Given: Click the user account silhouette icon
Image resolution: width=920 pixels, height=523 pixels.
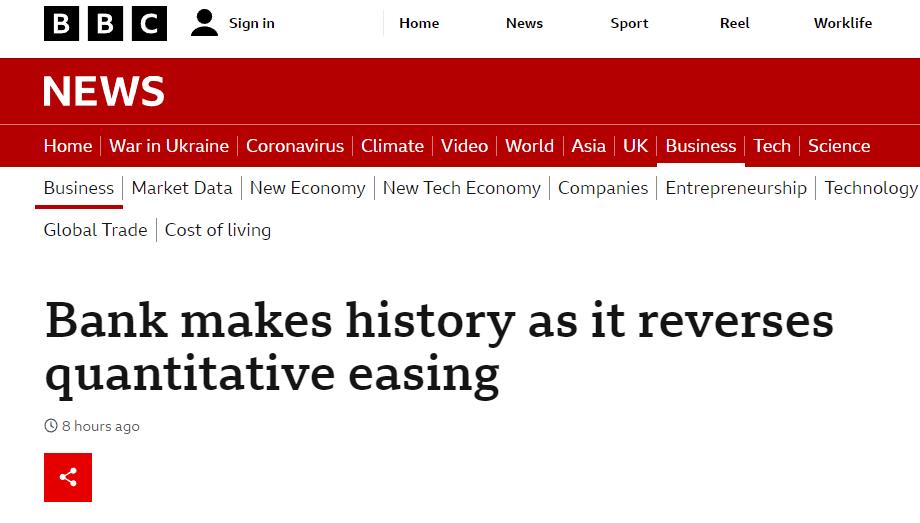Looking at the screenshot, I should (204, 23).
